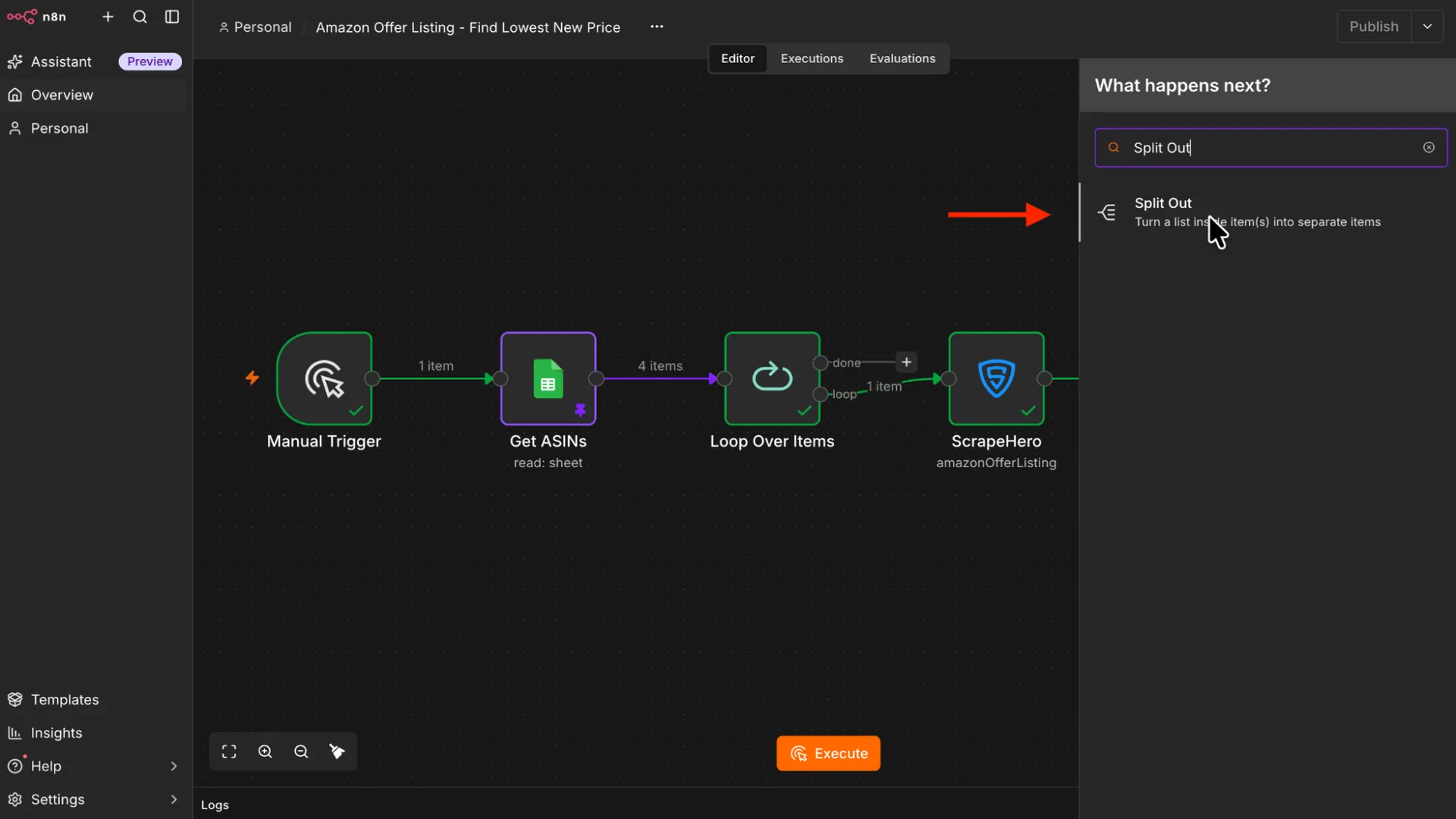Click the 4 items connection label
This screenshot has width=1456, height=819.
pos(660,366)
